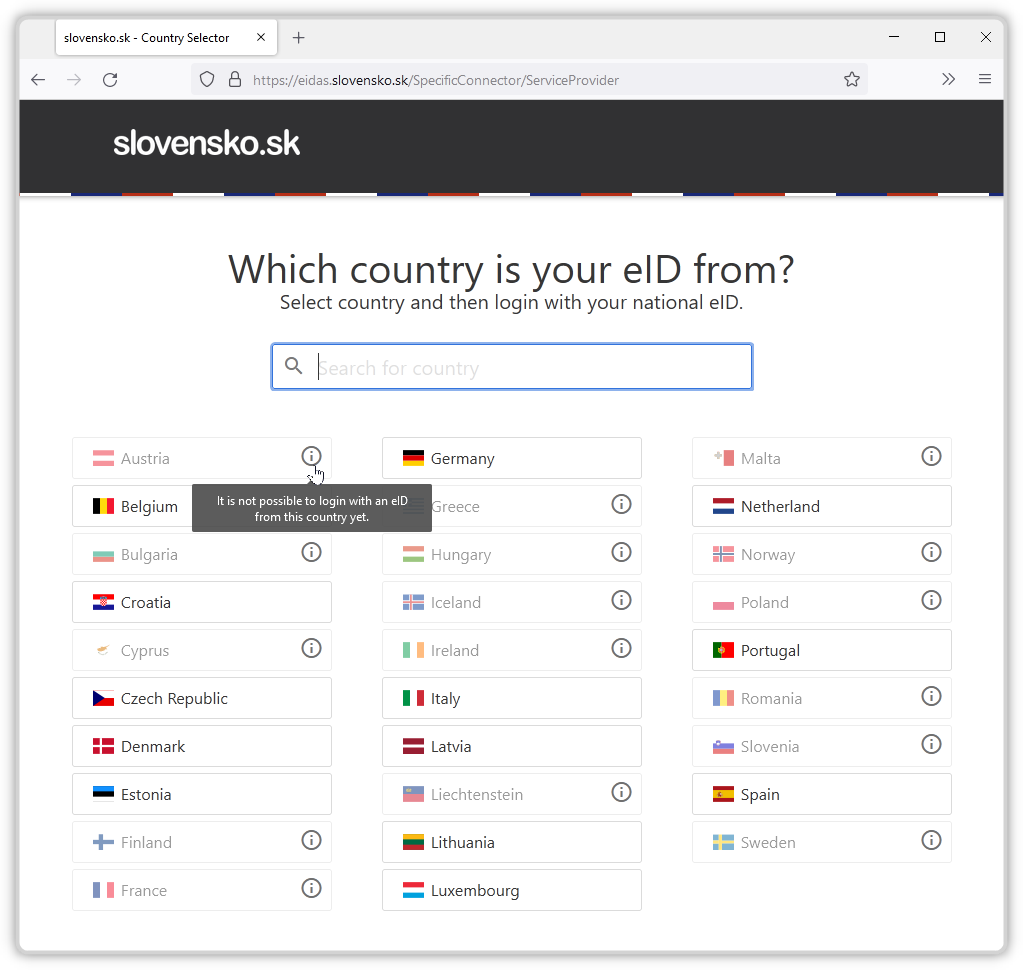
Task: Click the info icon beside Liechtenstein
Action: click(621, 792)
